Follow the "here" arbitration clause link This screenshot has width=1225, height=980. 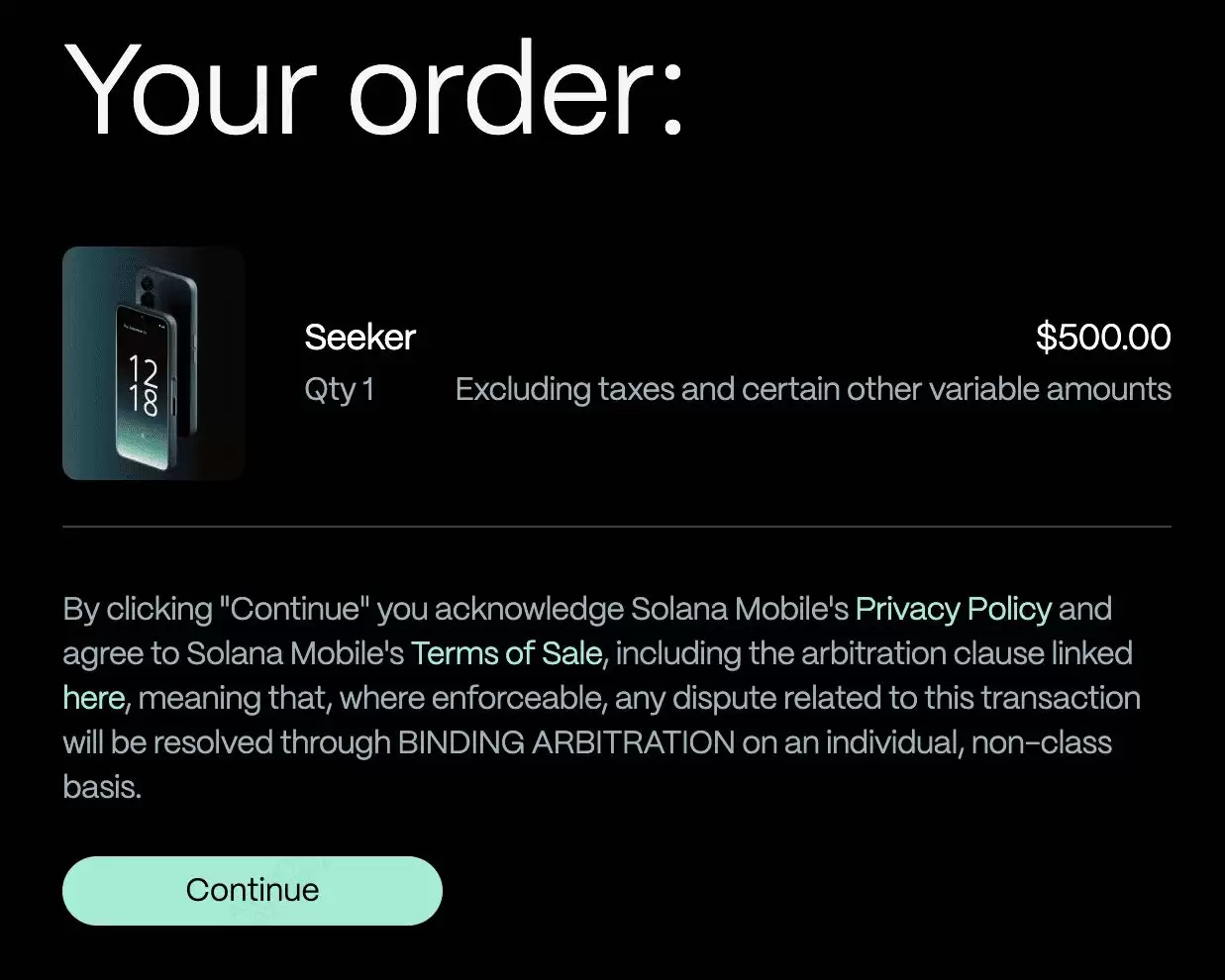[x=93, y=698]
